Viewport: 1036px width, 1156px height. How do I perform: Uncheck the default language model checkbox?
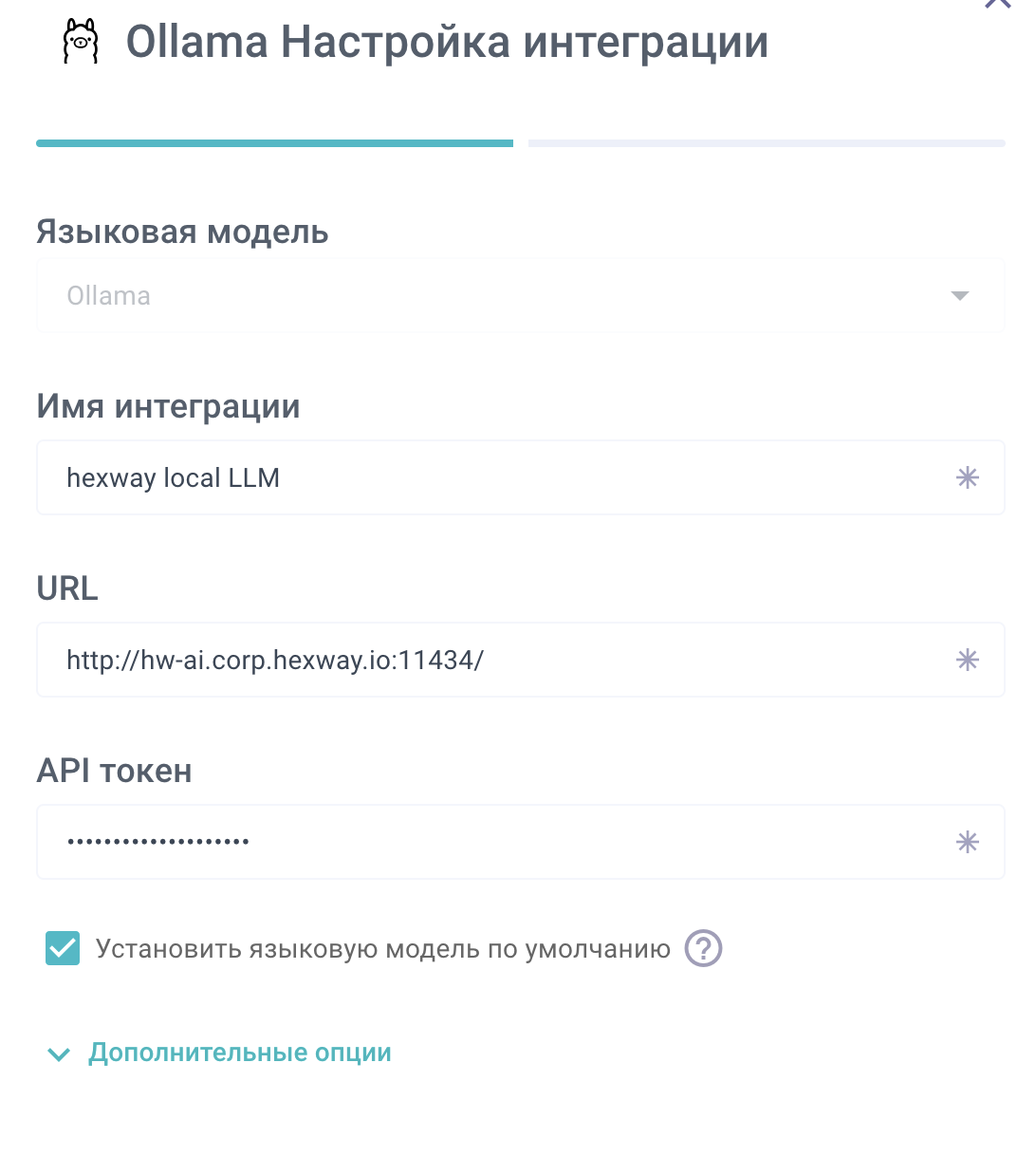click(x=63, y=948)
